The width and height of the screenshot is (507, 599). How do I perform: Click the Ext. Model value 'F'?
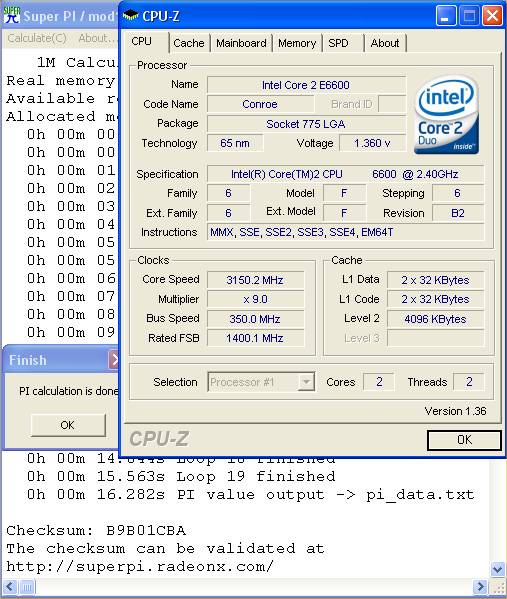[x=344, y=213]
